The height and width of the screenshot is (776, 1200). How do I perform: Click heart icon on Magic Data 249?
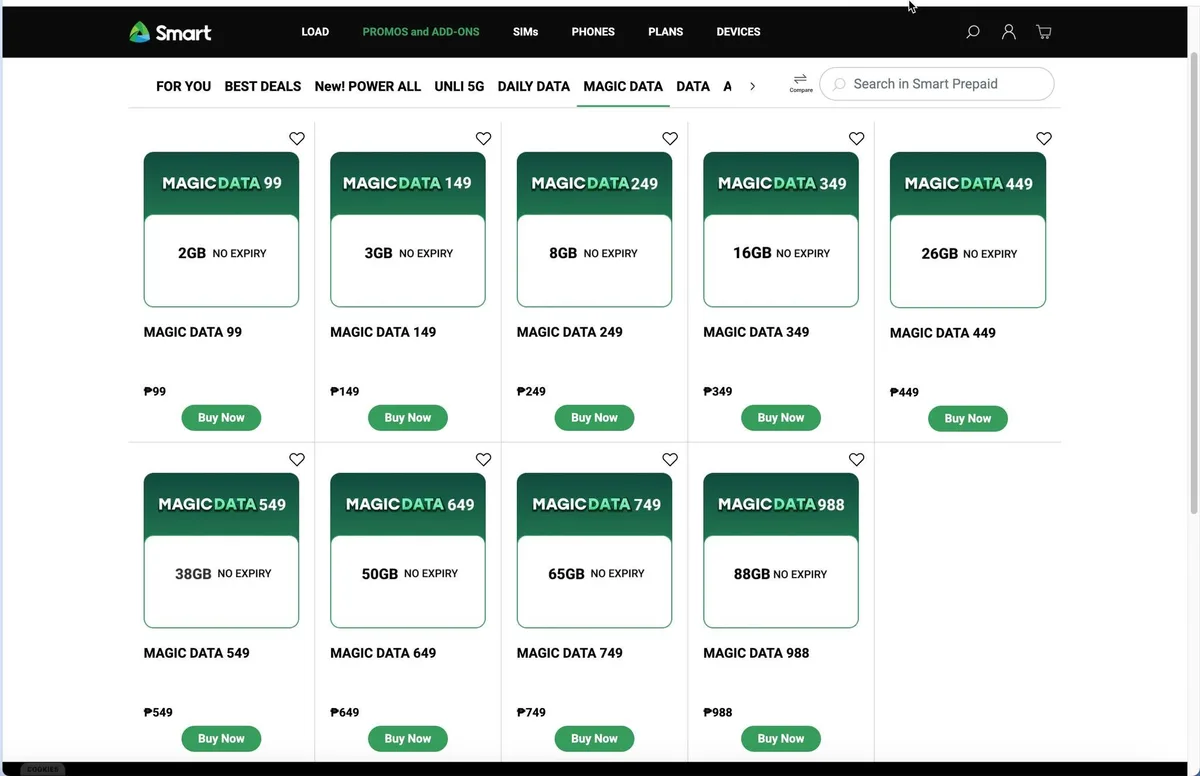pos(670,139)
